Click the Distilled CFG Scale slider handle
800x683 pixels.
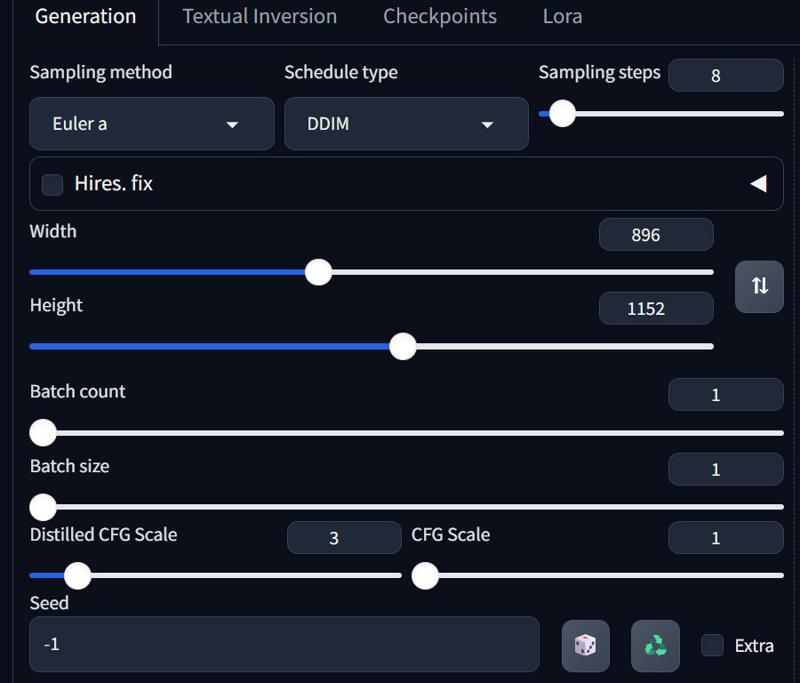[77, 575]
